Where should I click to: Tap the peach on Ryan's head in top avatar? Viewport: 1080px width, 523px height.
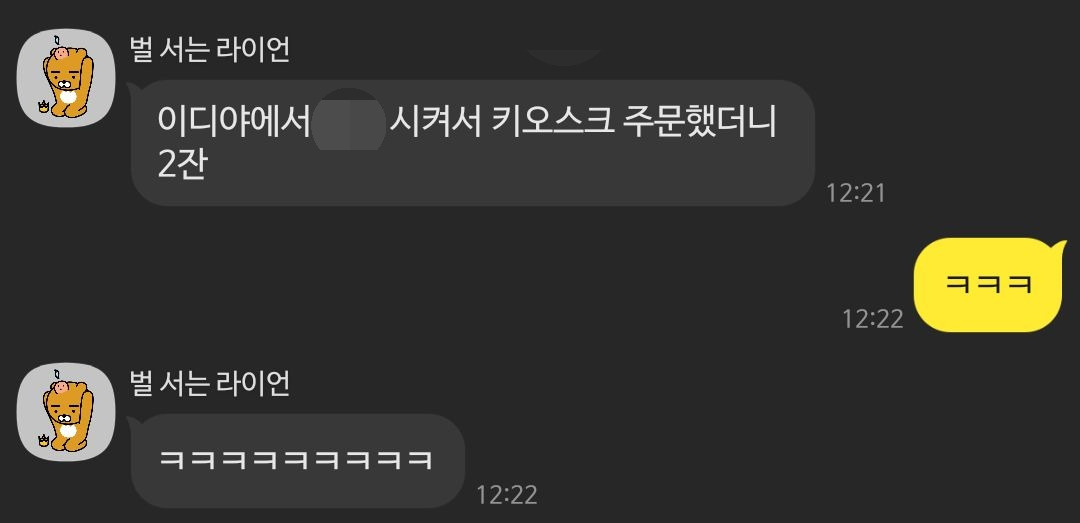(x=62, y=52)
